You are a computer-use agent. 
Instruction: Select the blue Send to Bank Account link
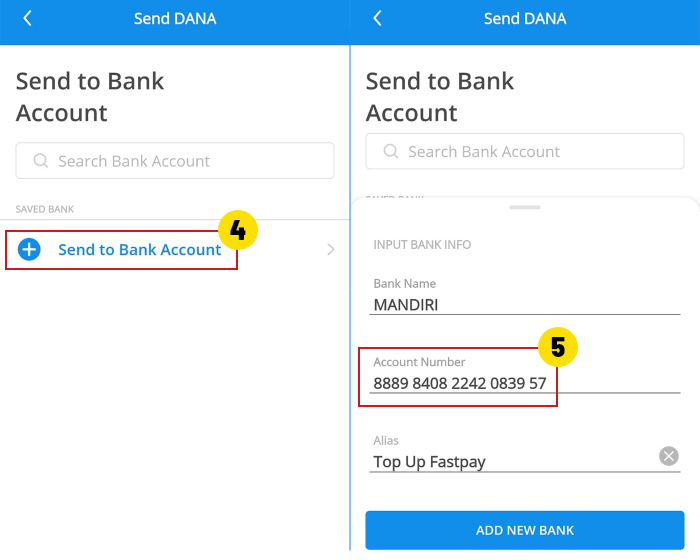click(139, 249)
